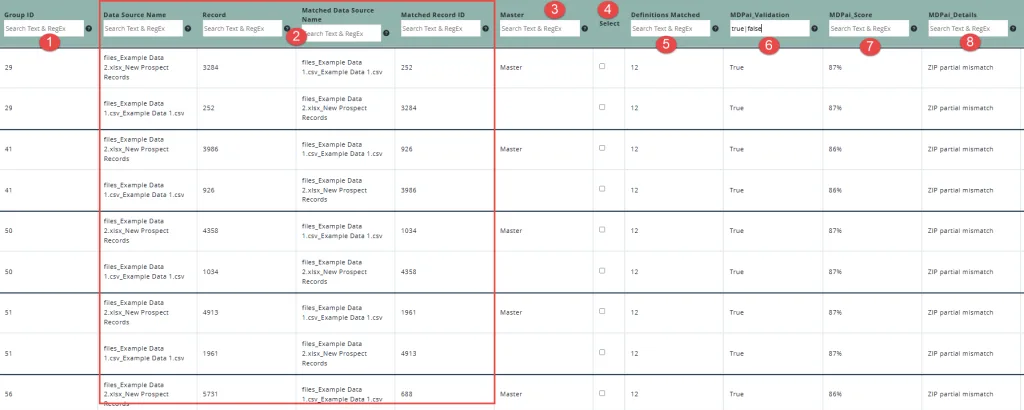Click 3986 in the Record column
1024x410 pixels.
[210, 149]
